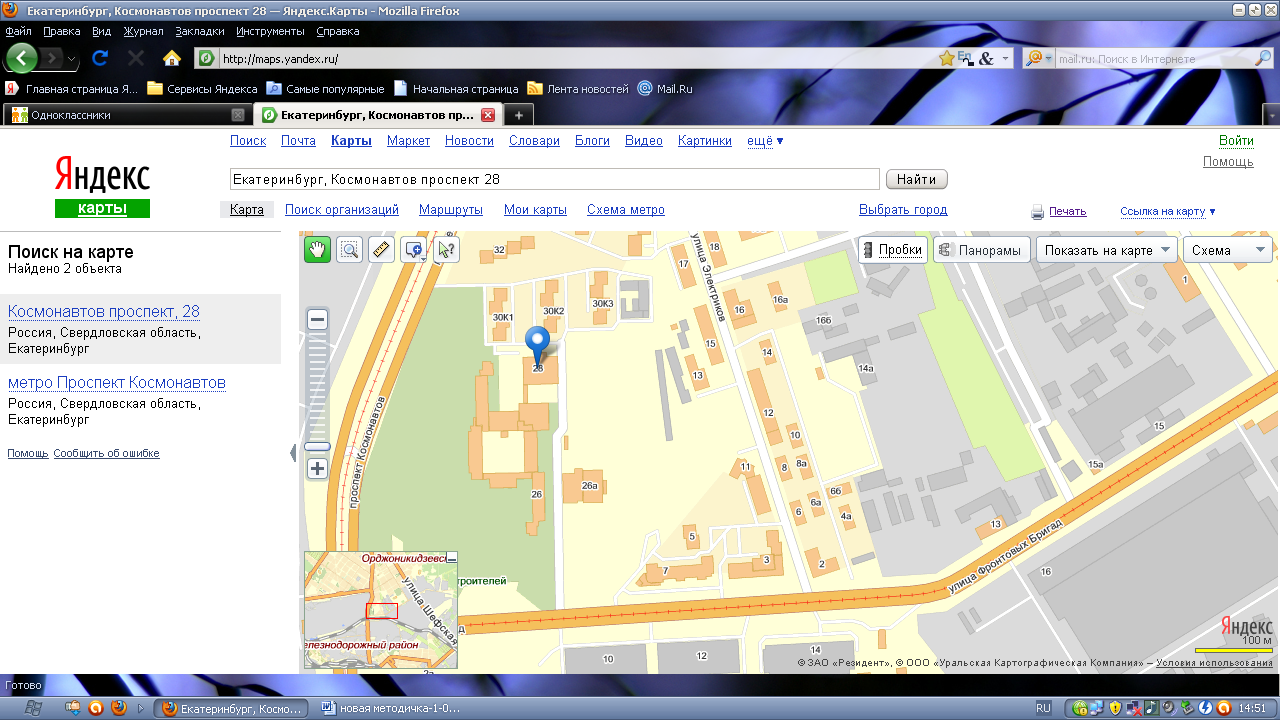Open the Ссылка на карту dropdown
This screenshot has width=1280, height=720.
(x=1168, y=211)
